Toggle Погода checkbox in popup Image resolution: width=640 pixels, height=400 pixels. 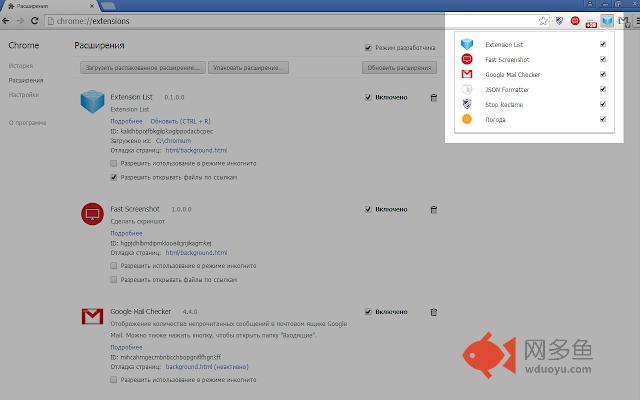[603, 119]
